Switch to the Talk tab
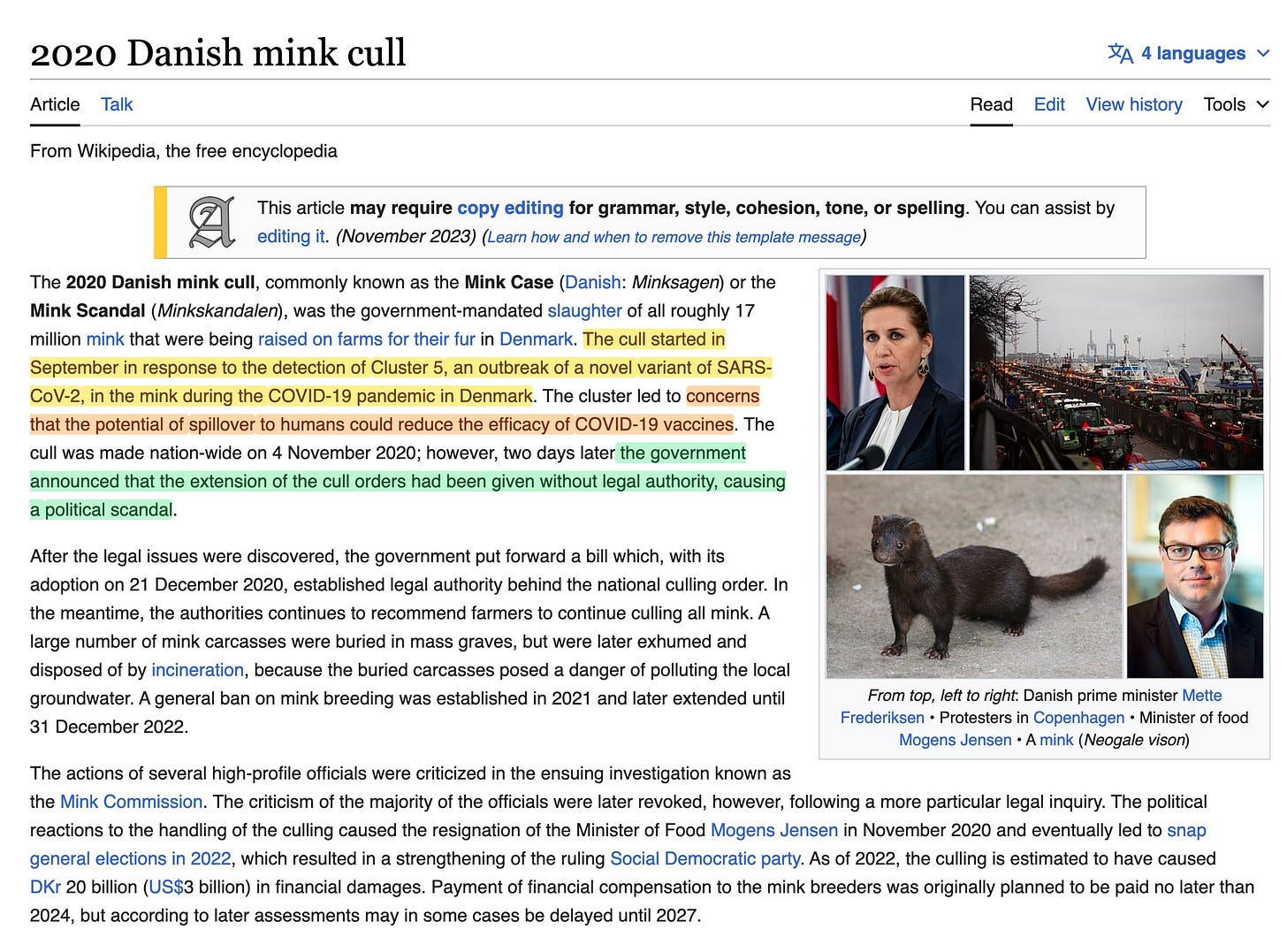Screen dimensions: 1287x952 coord(117,104)
